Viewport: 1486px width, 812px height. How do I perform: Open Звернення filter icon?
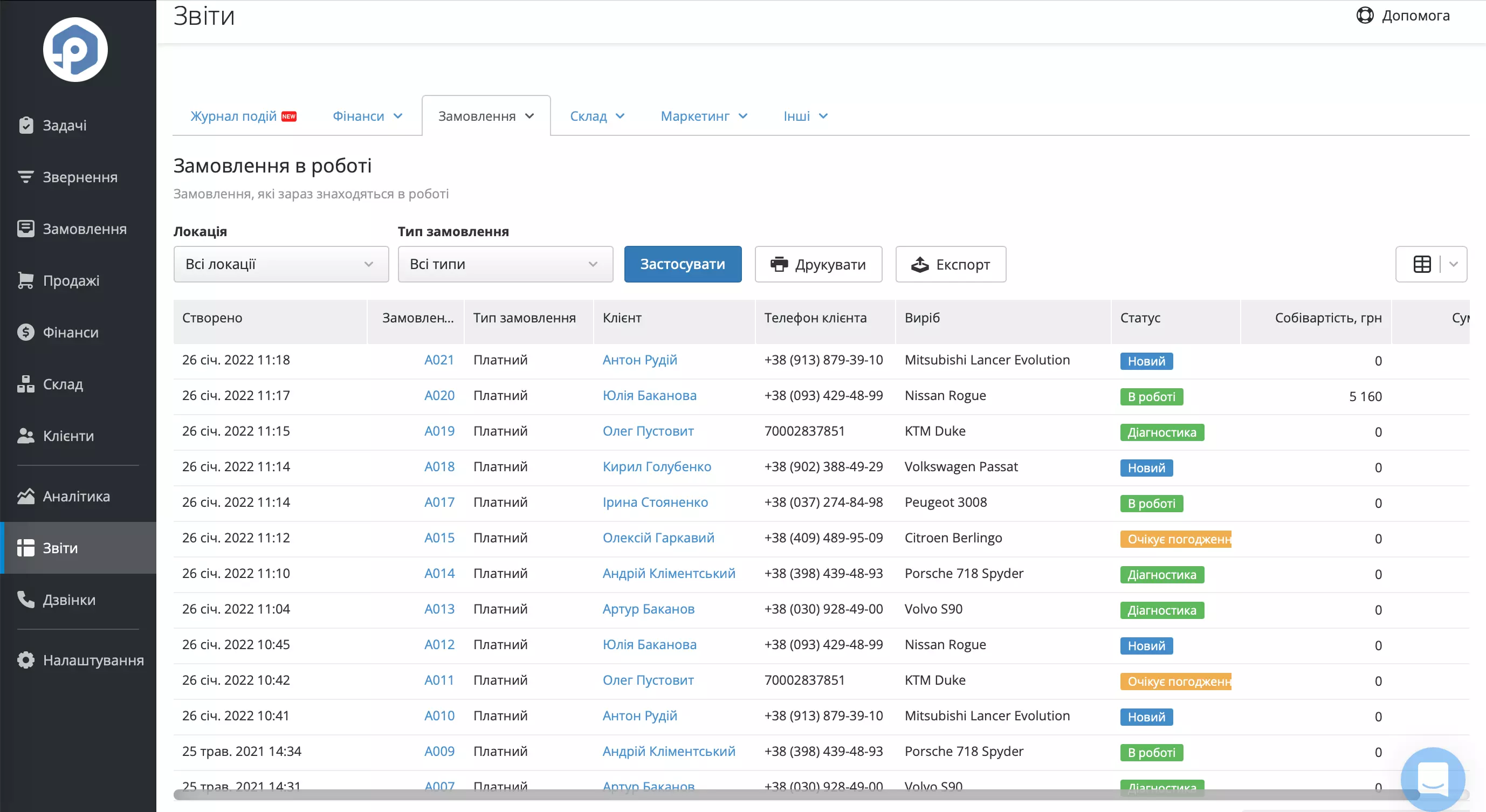[x=26, y=177]
